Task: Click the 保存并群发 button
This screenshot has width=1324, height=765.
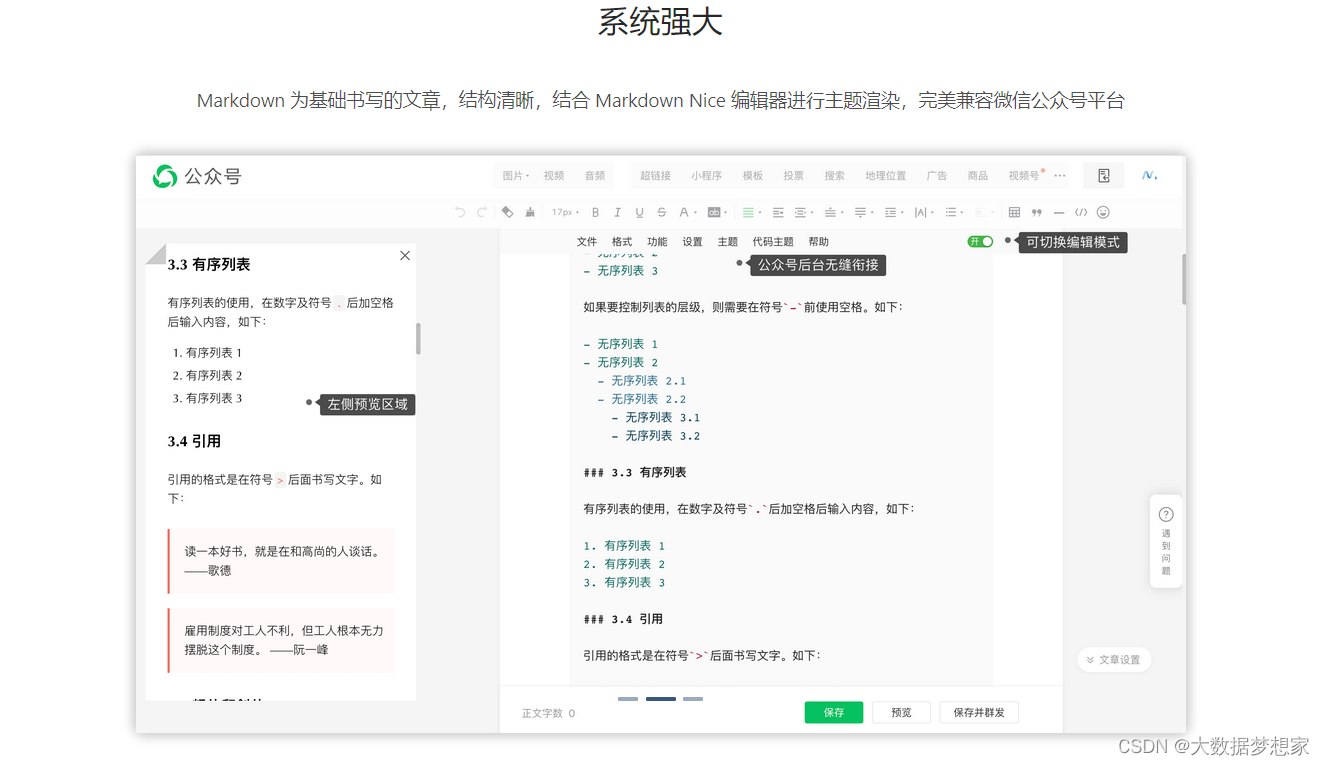Action: point(979,713)
